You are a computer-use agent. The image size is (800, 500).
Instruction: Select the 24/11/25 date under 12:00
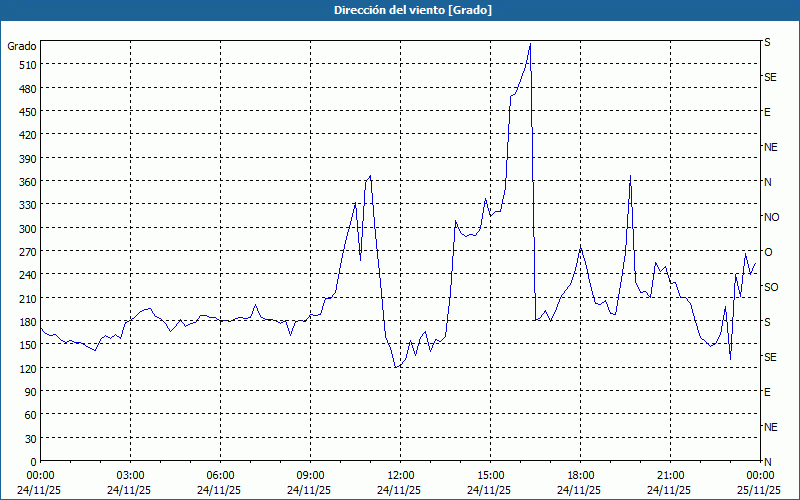399,490
